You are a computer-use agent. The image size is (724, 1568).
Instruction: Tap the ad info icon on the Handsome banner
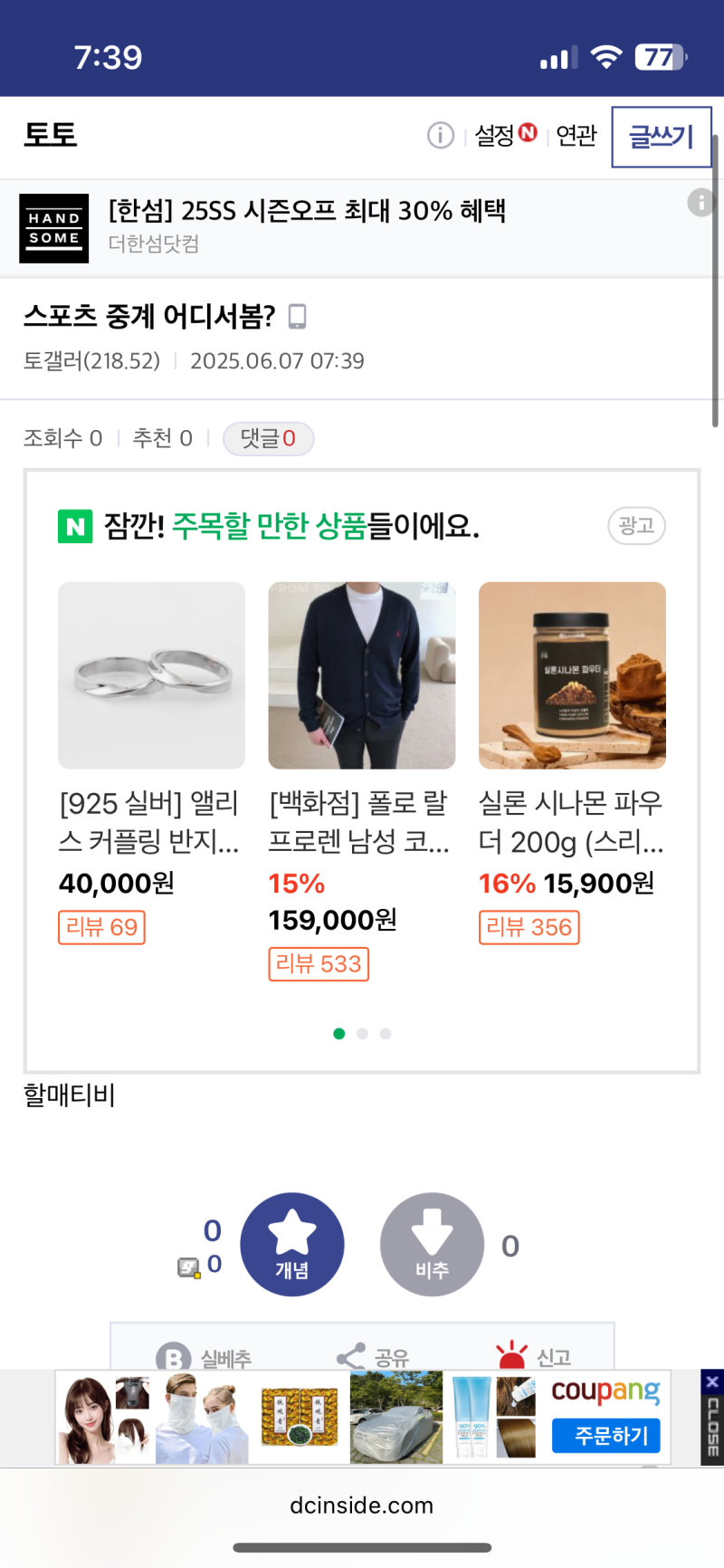(700, 202)
